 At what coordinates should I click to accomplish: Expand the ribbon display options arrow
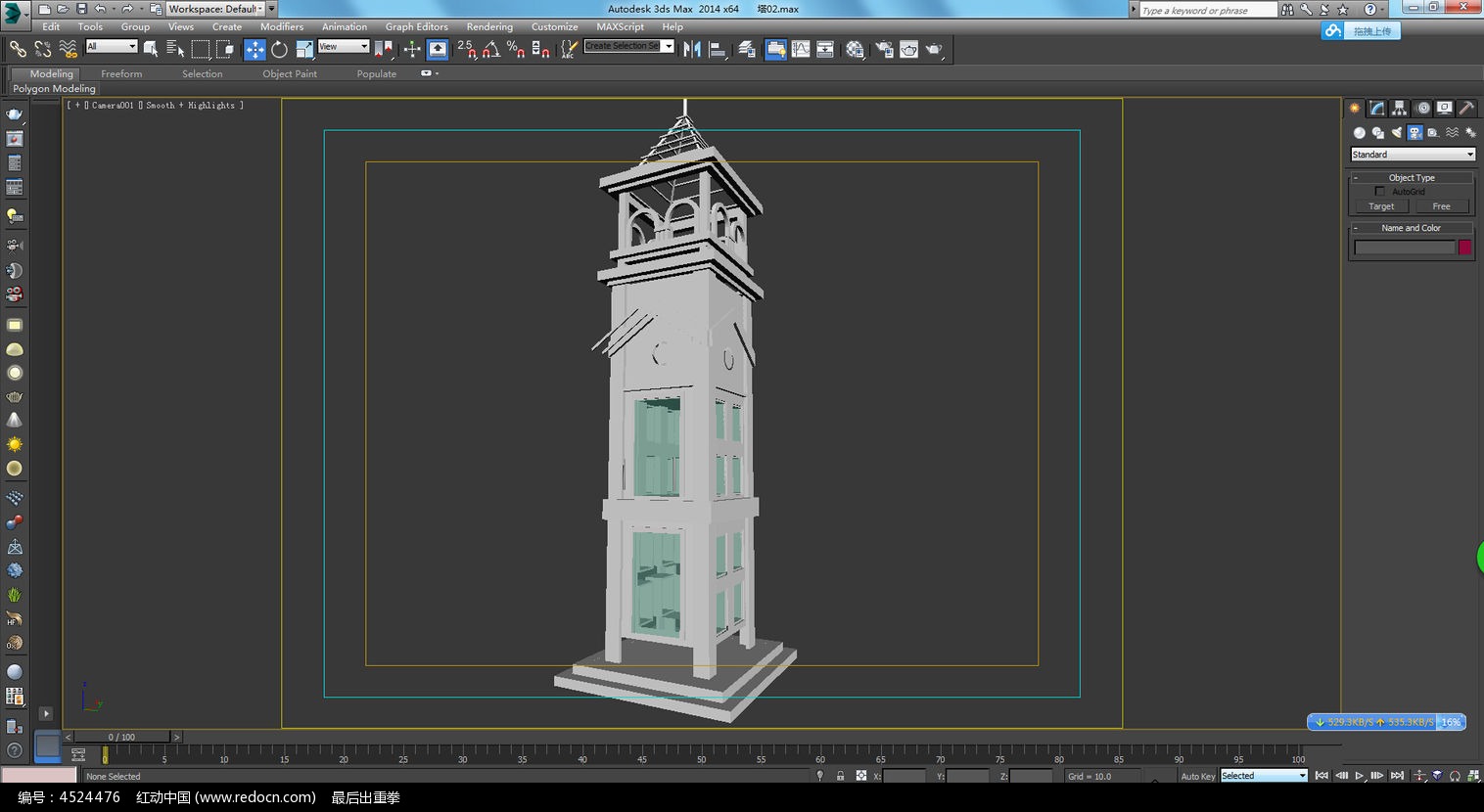click(x=430, y=73)
